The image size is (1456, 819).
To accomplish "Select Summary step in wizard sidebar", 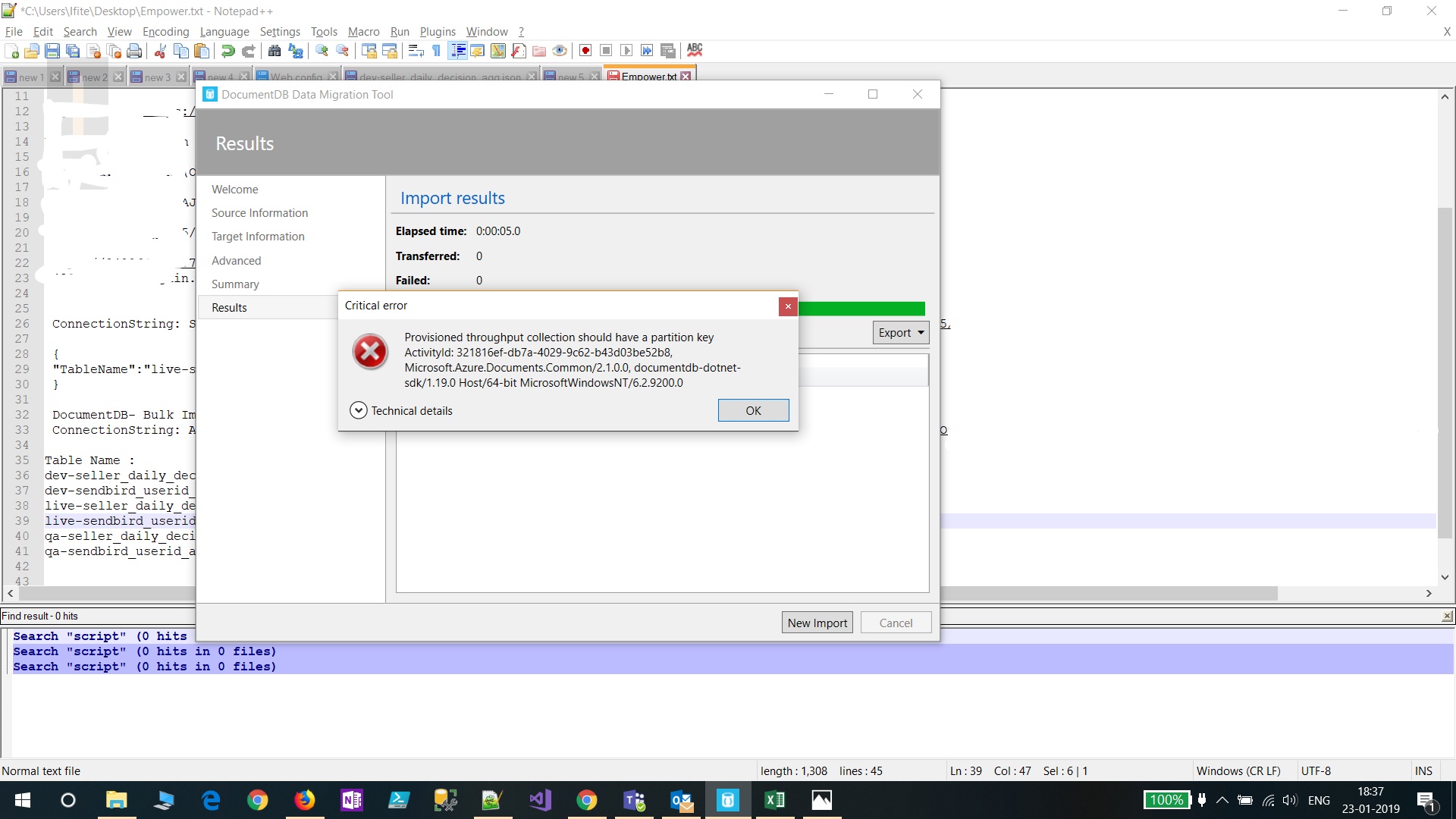I will [235, 284].
